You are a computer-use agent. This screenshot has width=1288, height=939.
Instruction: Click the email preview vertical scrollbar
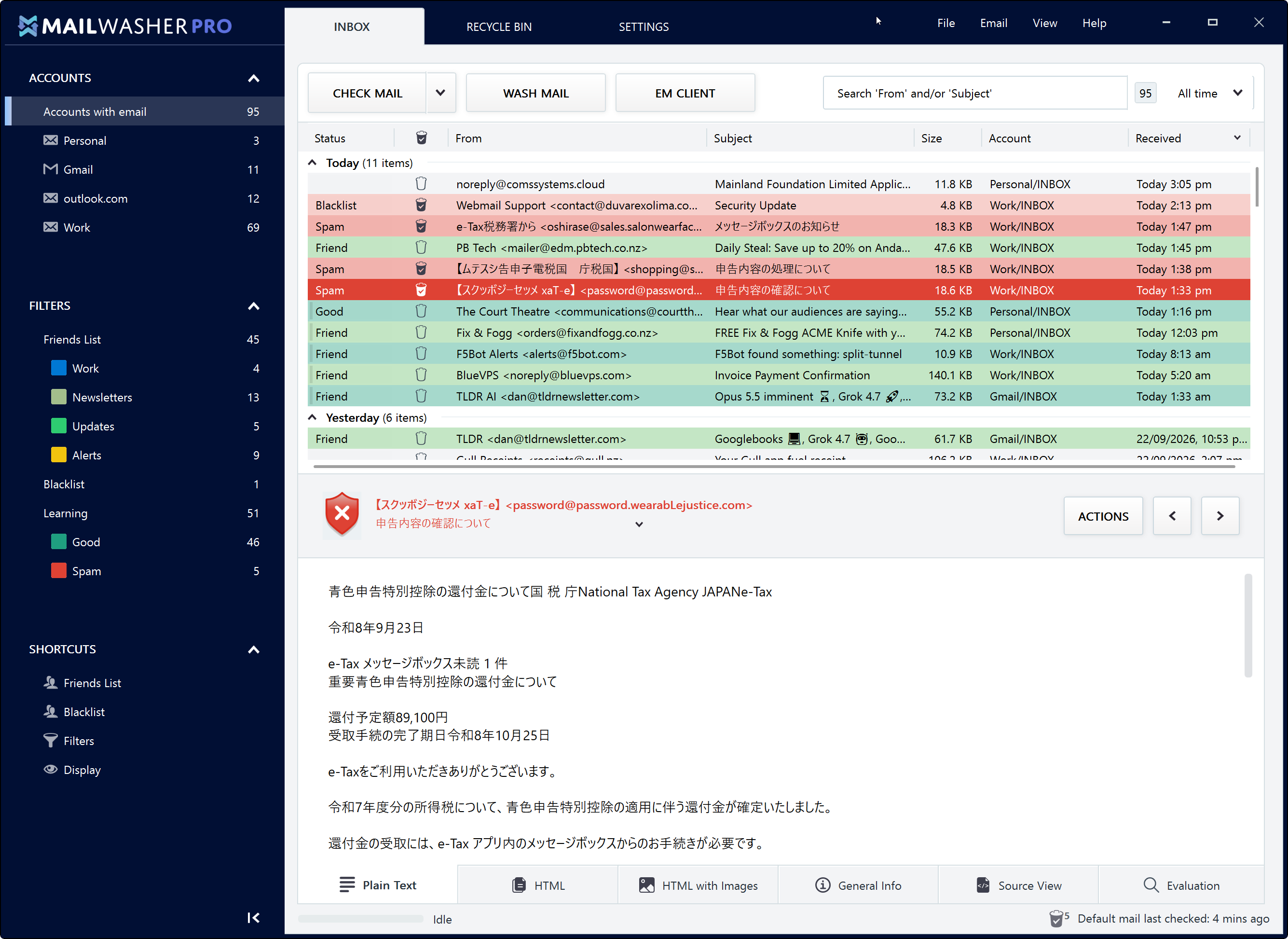[1248, 625]
